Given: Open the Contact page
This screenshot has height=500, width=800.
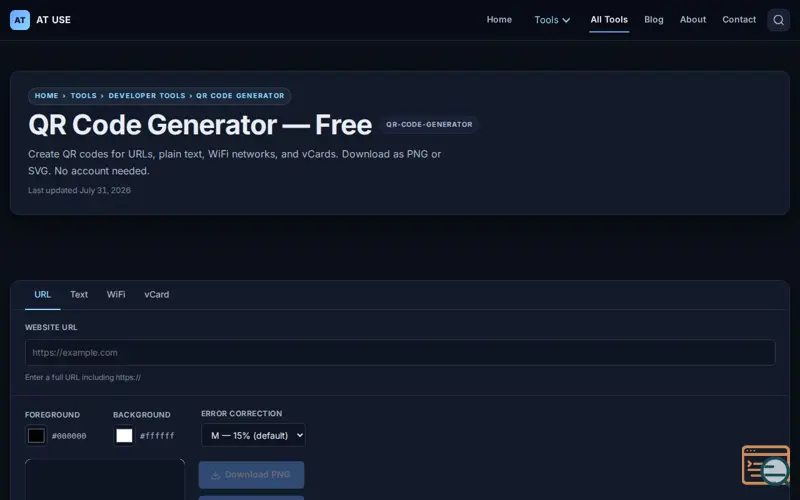Looking at the screenshot, I should (x=739, y=19).
